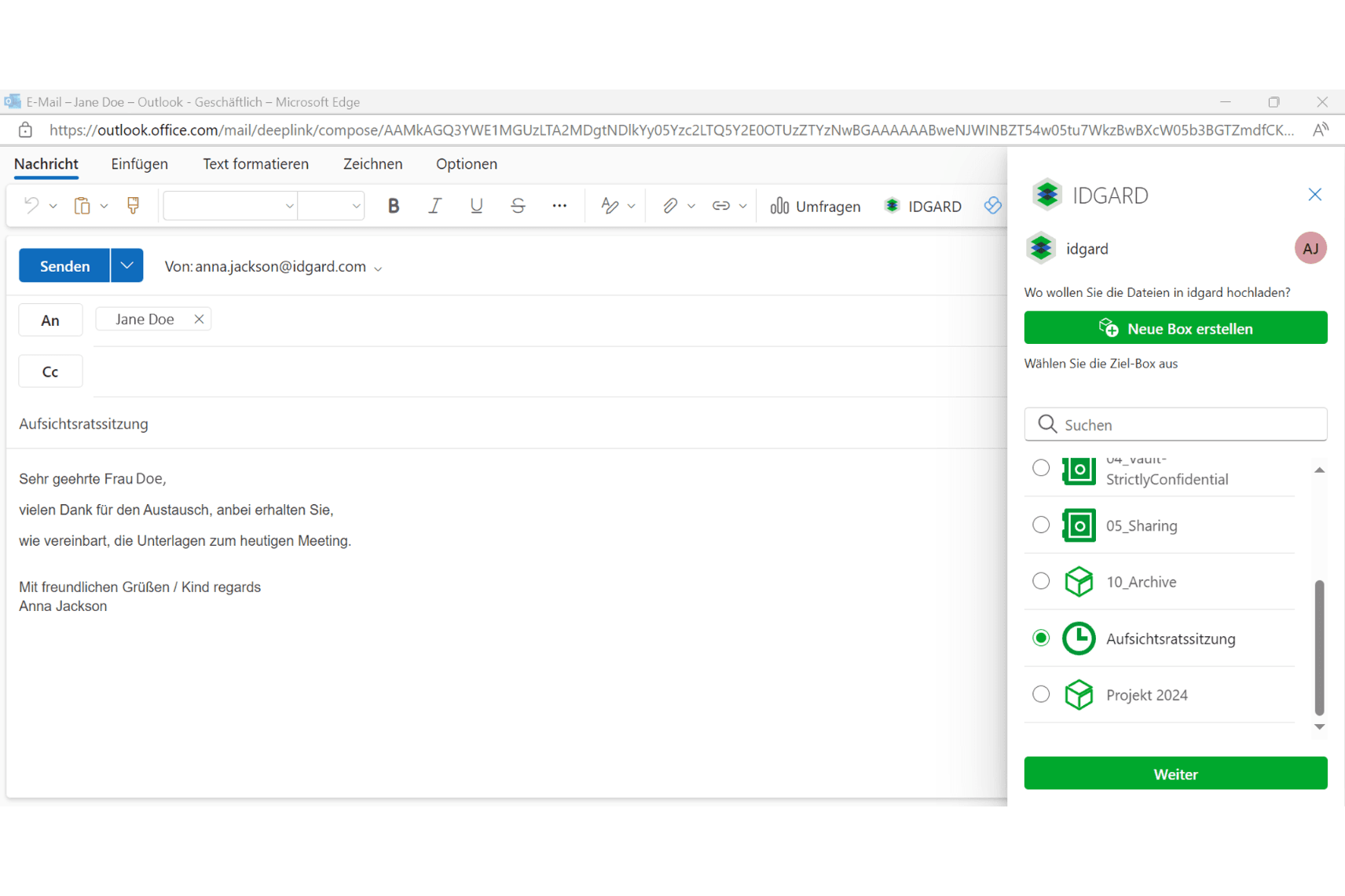Click the Undo icon in the toolbar
1345x896 pixels.
(31, 206)
